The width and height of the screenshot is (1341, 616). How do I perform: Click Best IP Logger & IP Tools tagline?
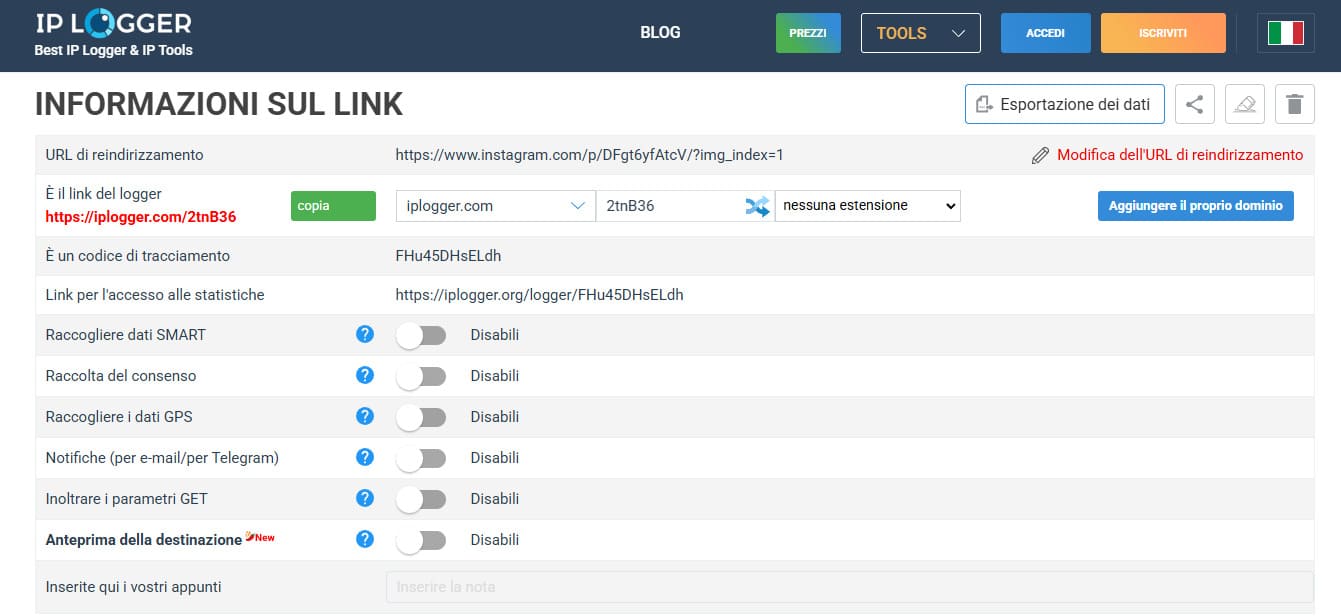pyautogui.click(x=114, y=50)
